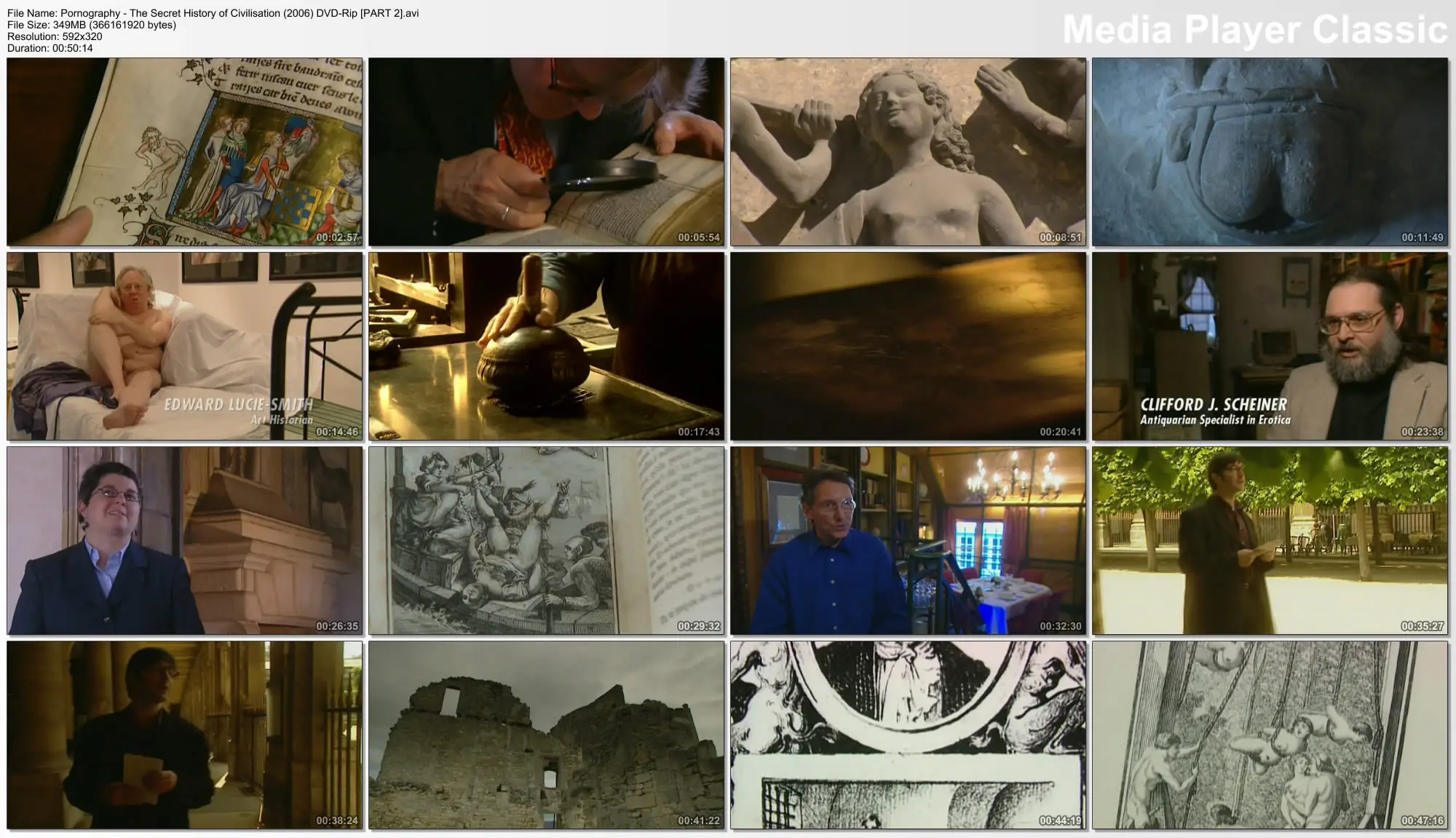
Task: Select the engraving thumbnail at 00:29:32
Action: tap(546, 540)
